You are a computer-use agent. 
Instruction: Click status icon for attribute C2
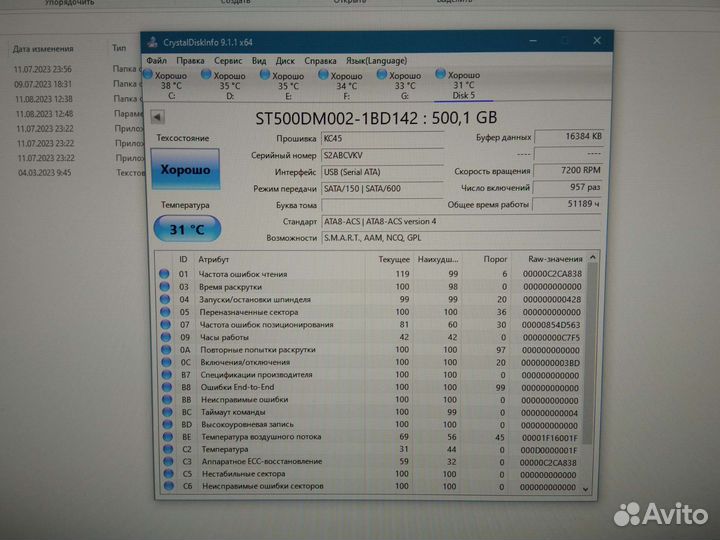pyautogui.click(x=168, y=449)
